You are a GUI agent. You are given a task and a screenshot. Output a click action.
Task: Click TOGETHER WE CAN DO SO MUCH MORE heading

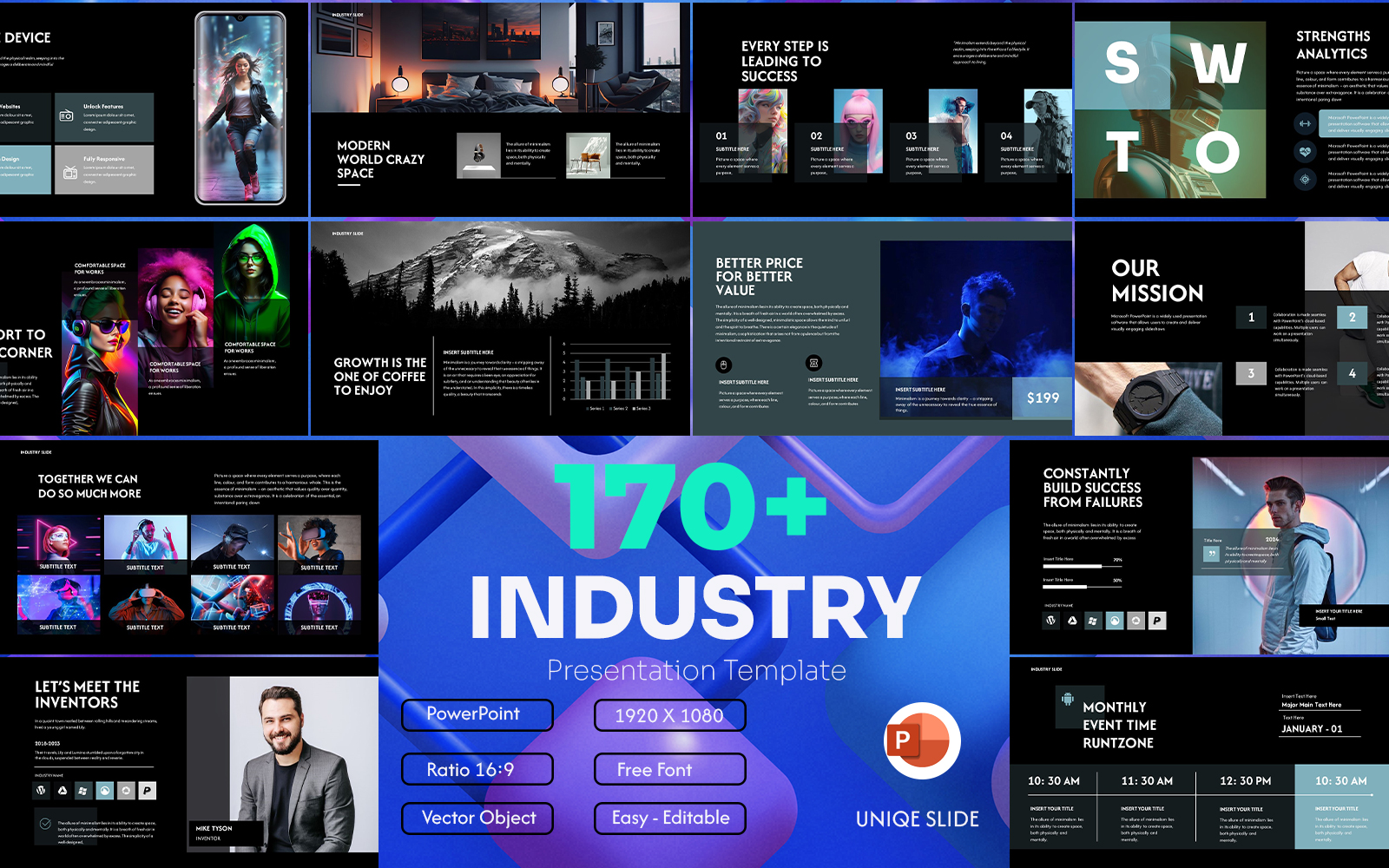click(89, 486)
